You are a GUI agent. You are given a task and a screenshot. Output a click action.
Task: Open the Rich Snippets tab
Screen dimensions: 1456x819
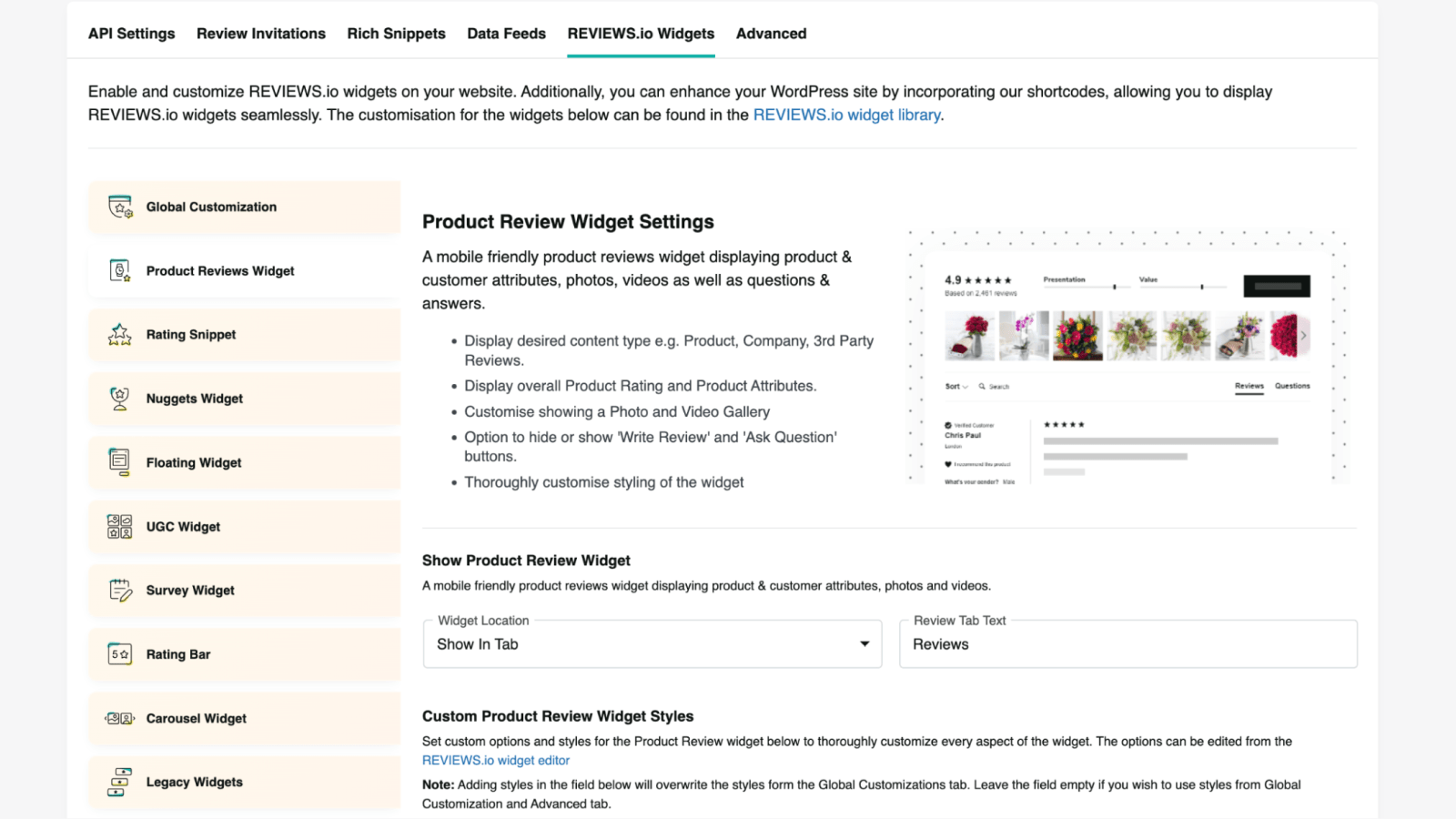pos(396,34)
